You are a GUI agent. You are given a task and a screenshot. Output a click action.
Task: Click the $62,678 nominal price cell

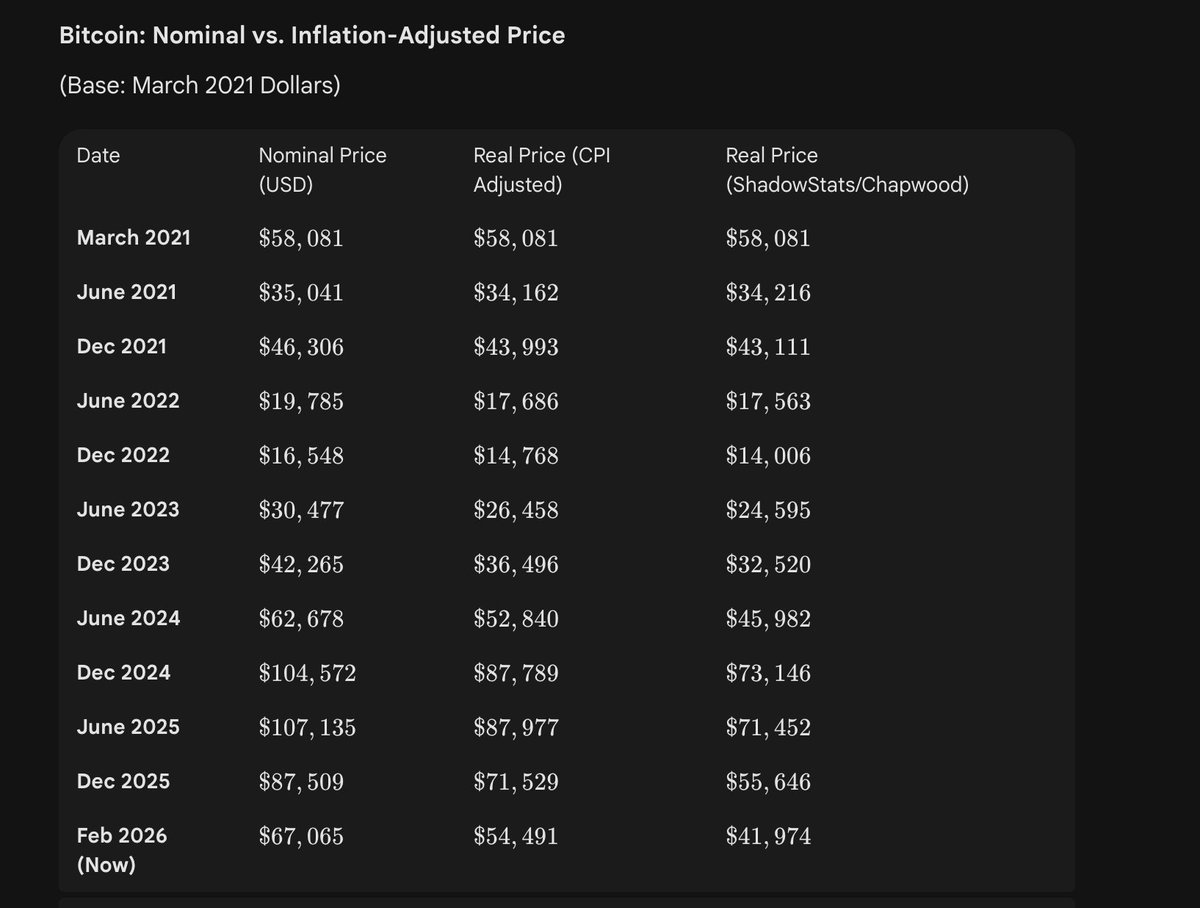click(301, 619)
